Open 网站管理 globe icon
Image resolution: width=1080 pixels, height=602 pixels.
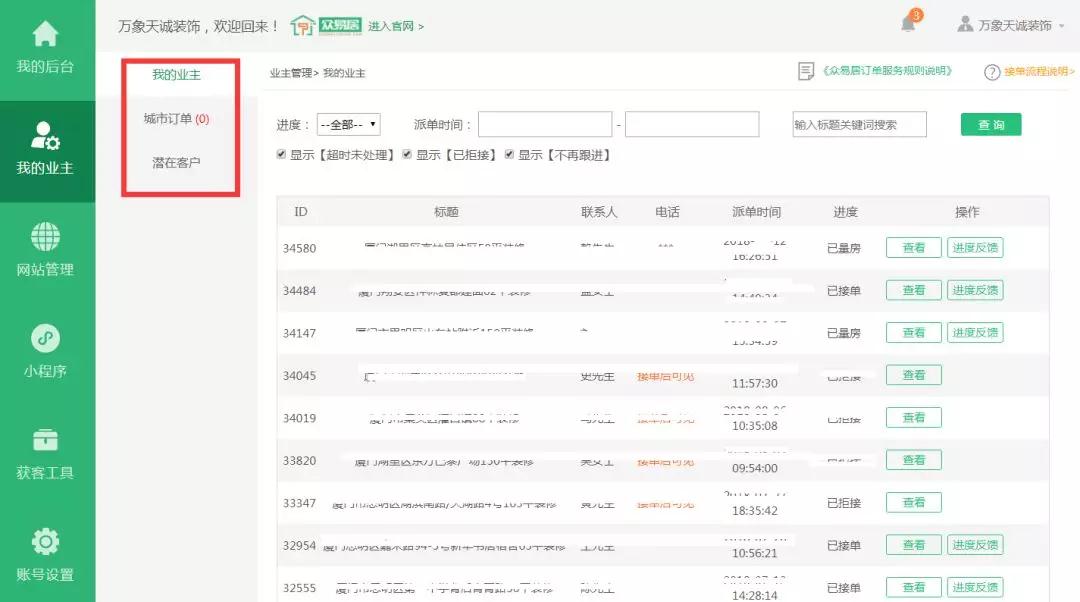[46, 238]
